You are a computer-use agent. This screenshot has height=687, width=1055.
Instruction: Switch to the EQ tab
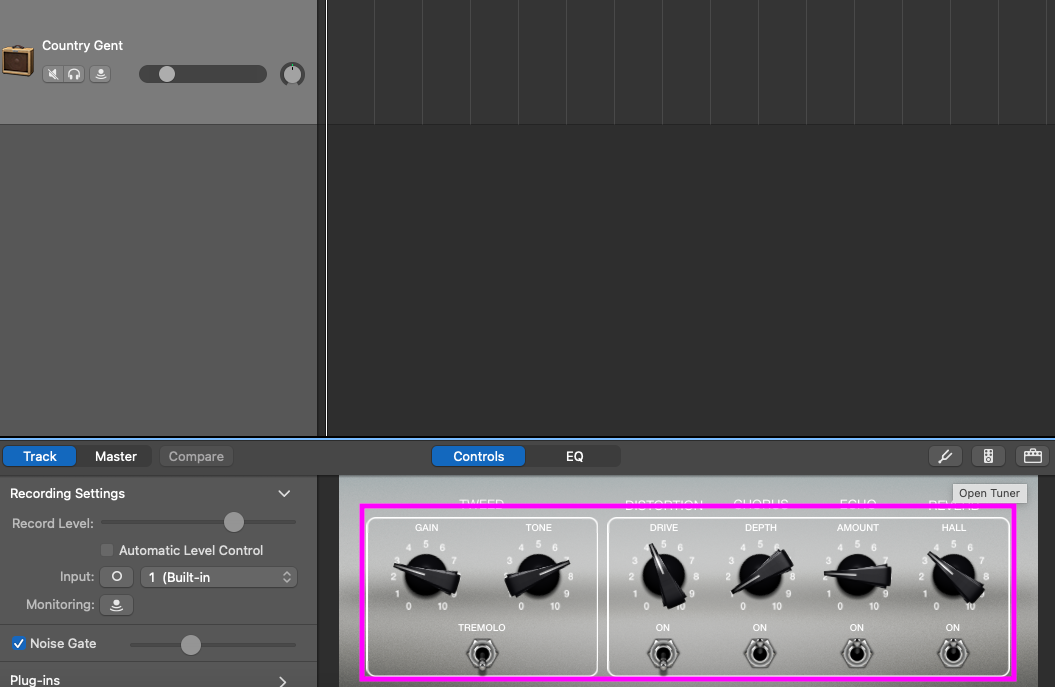tap(574, 456)
